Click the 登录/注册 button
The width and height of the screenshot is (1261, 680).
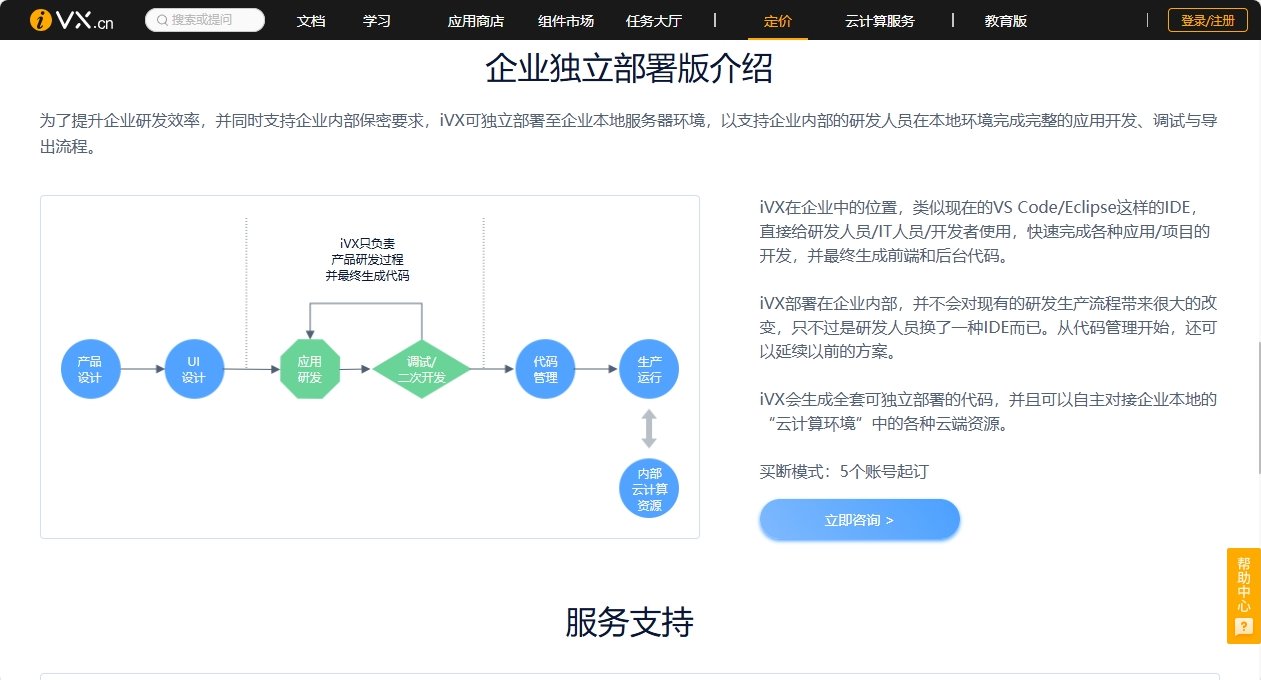click(x=1208, y=20)
